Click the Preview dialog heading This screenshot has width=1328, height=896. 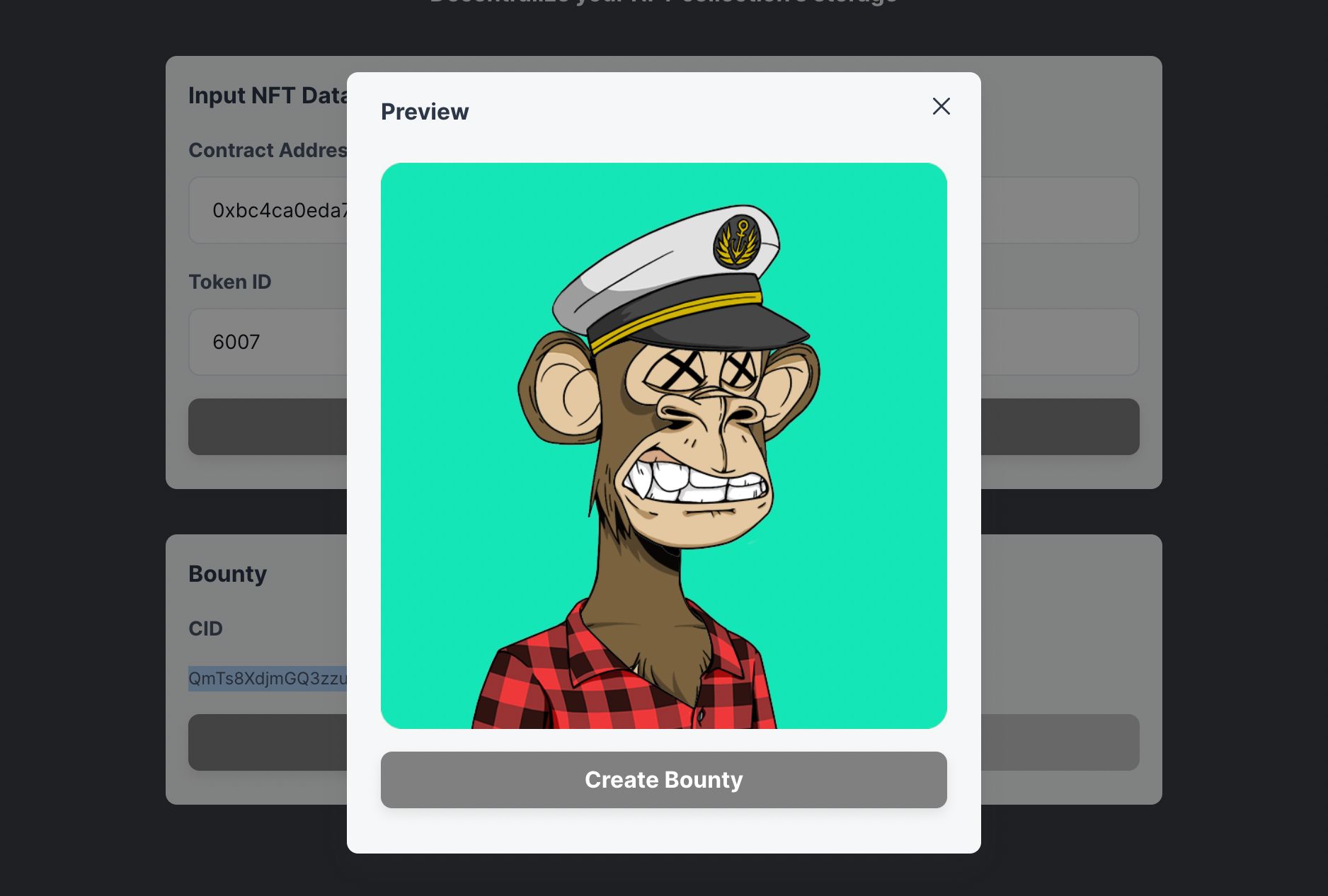coord(425,112)
